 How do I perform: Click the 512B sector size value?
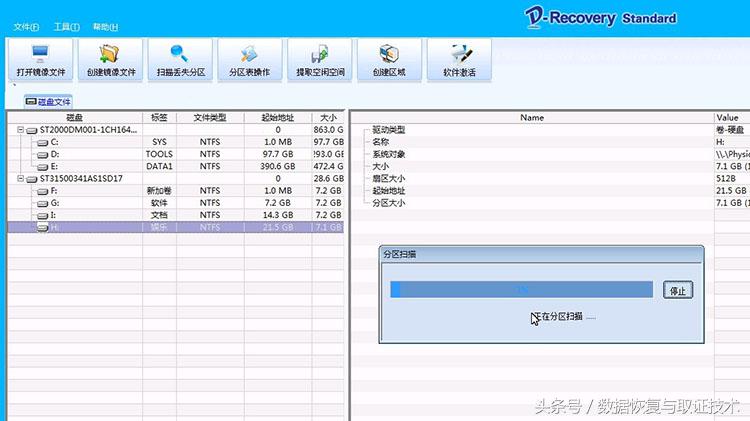726,178
